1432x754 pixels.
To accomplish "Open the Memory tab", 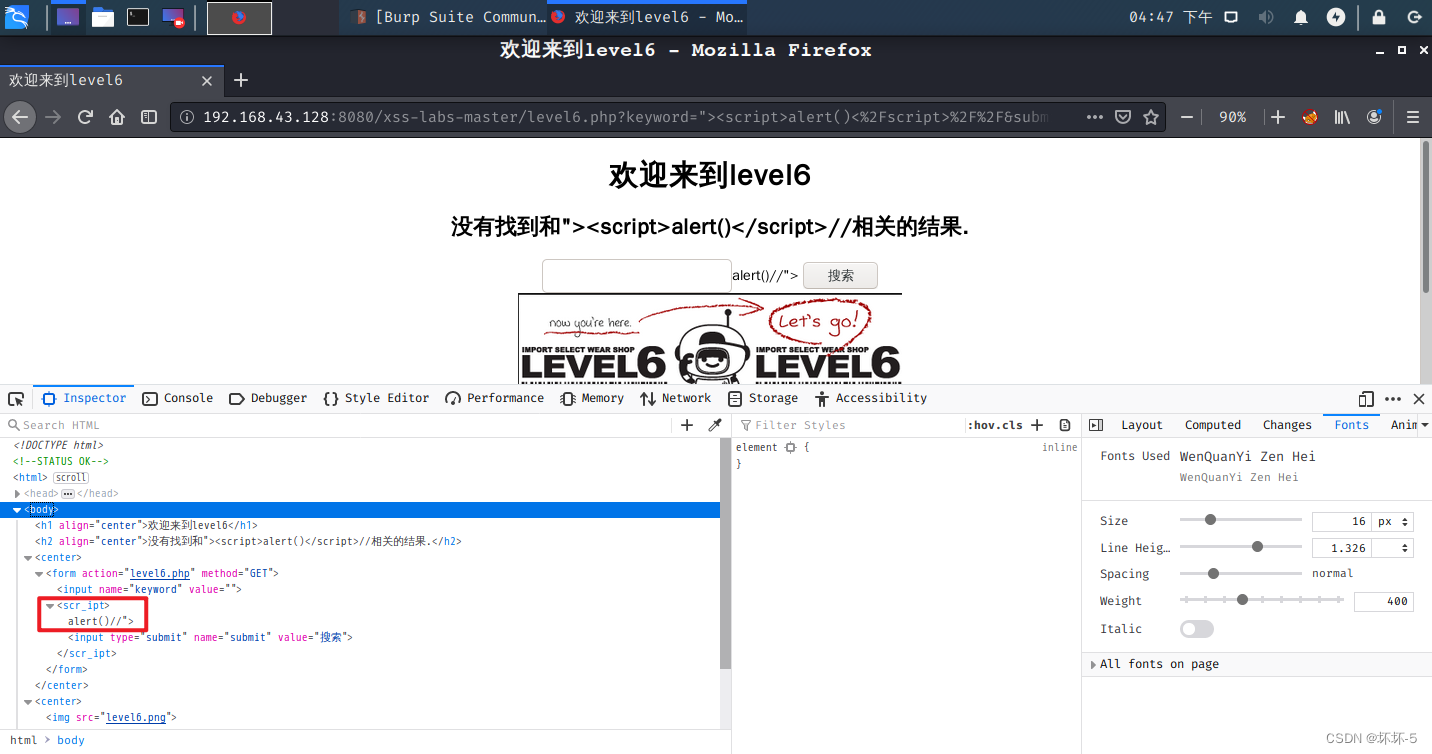I will coord(592,398).
